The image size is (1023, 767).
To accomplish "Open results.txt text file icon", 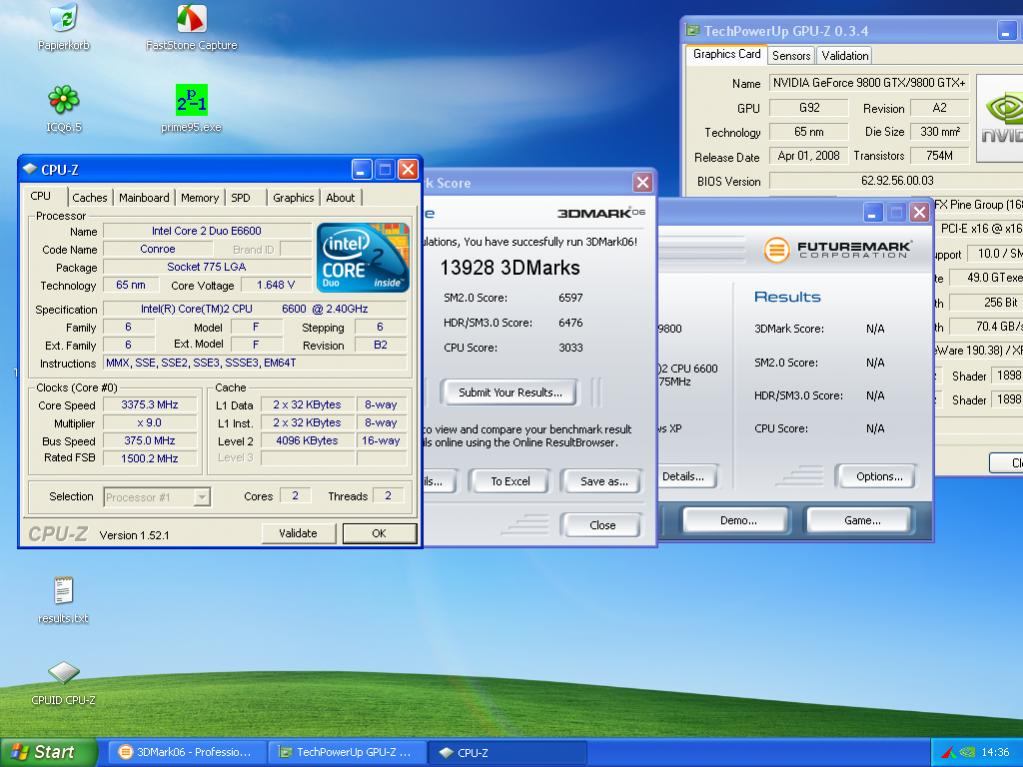I will (63, 591).
